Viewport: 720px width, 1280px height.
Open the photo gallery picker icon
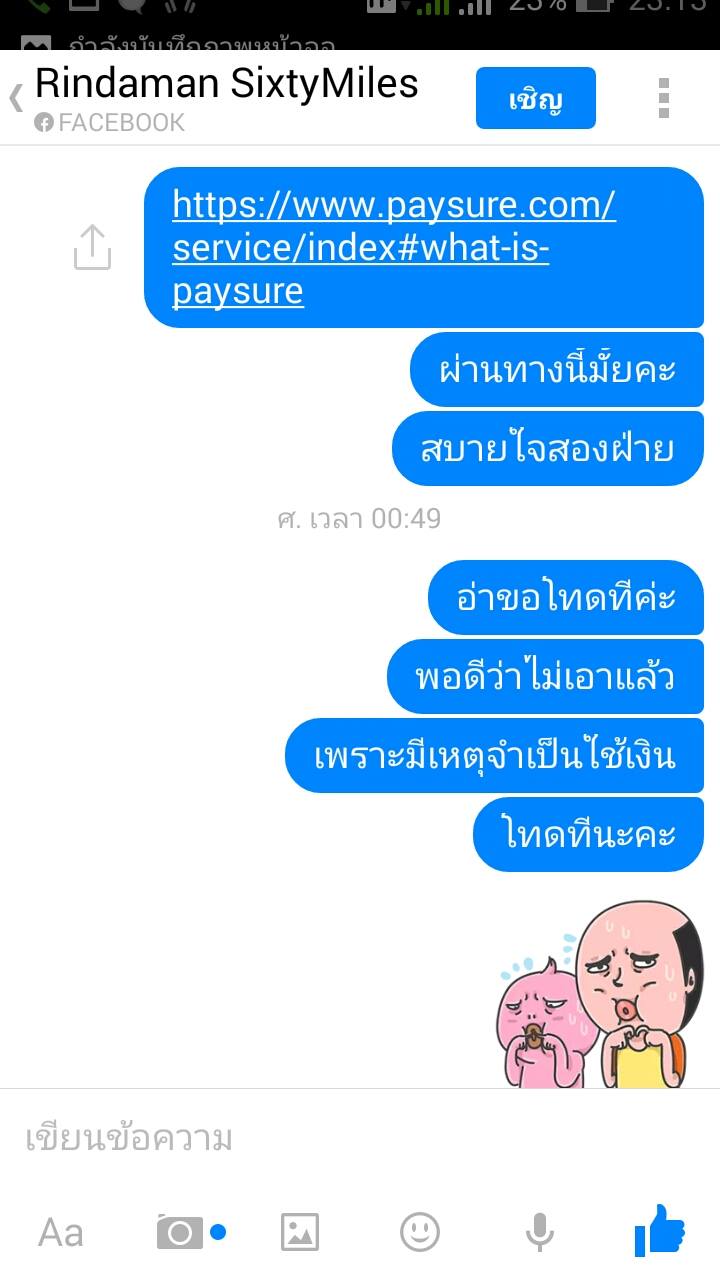pyautogui.click(x=300, y=1232)
